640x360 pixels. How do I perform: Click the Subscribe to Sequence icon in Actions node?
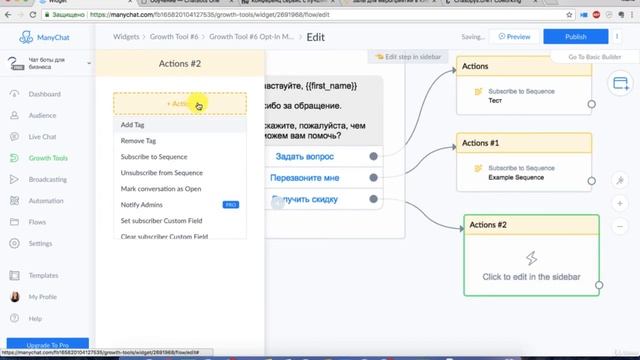tap(478, 91)
